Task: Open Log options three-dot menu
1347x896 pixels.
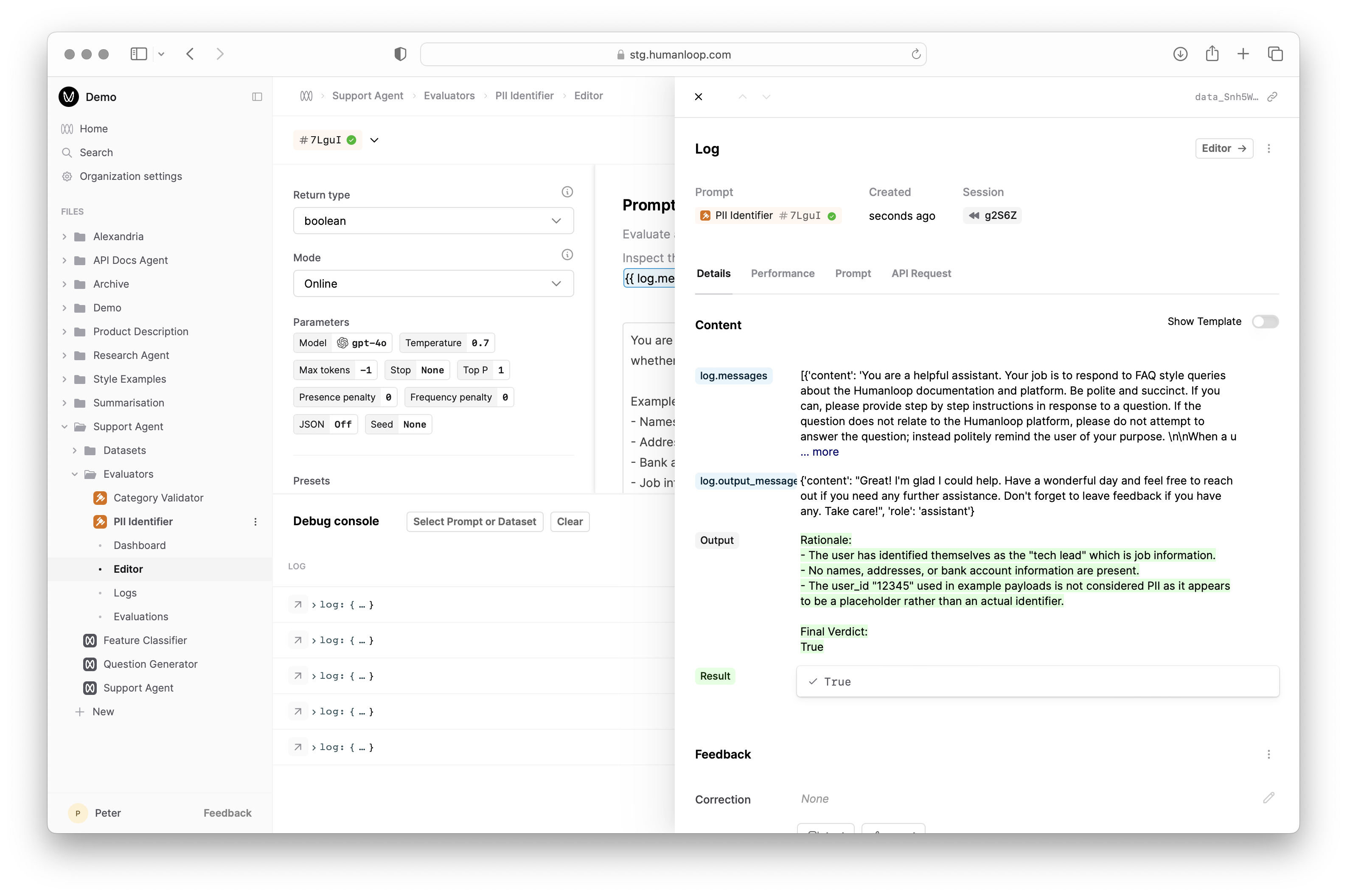Action: pos(1269,148)
